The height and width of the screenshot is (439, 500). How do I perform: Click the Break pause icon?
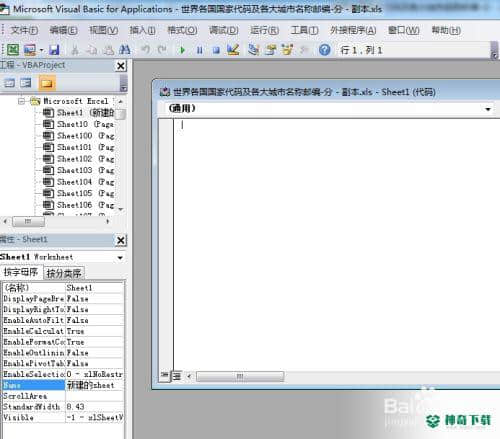(x=199, y=50)
